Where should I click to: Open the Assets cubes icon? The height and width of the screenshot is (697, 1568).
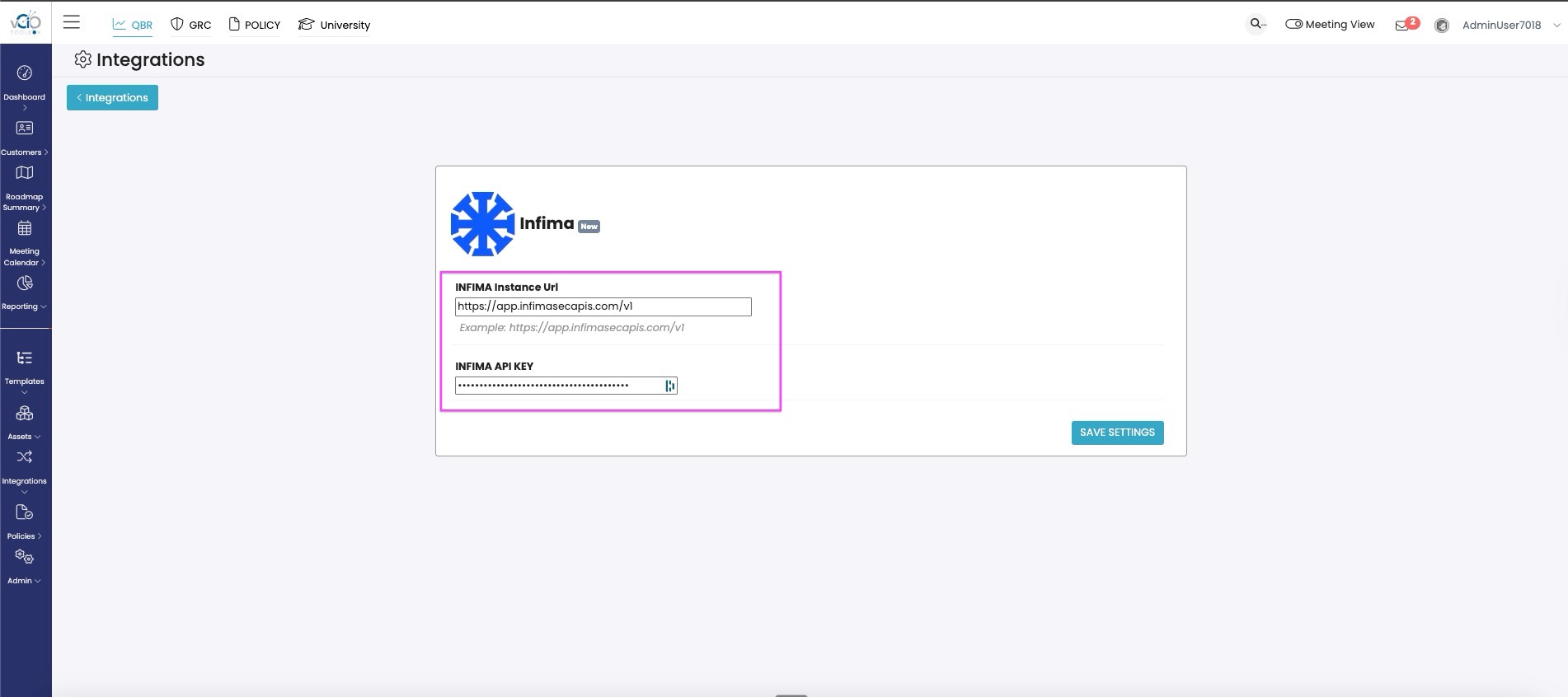(x=25, y=414)
